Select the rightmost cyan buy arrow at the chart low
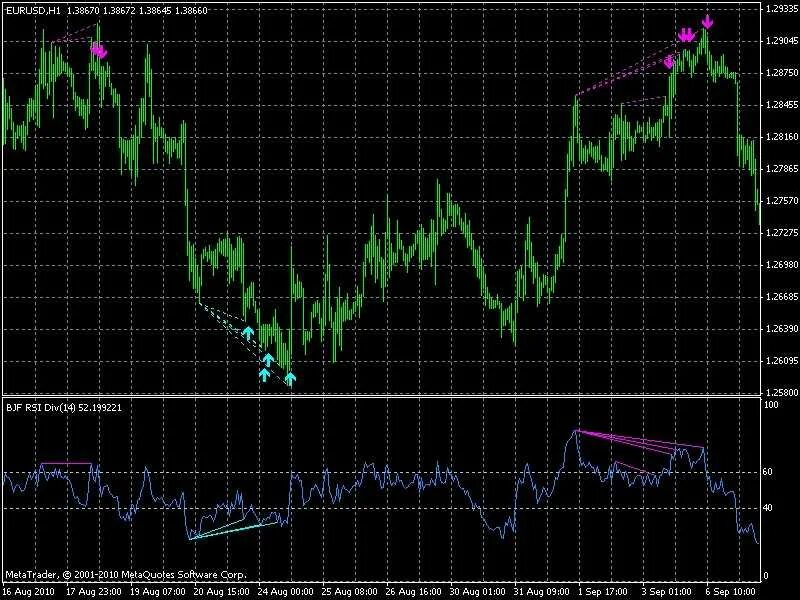Image resolution: width=800 pixels, height=600 pixels. tap(290, 378)
